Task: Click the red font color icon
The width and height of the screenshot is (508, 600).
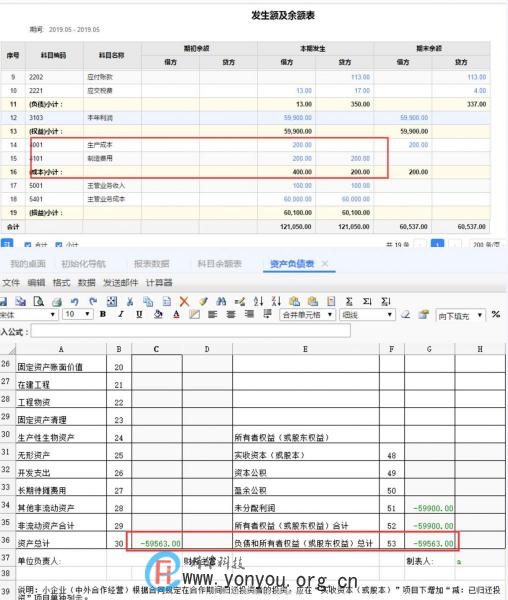Action: click(176, 315)
